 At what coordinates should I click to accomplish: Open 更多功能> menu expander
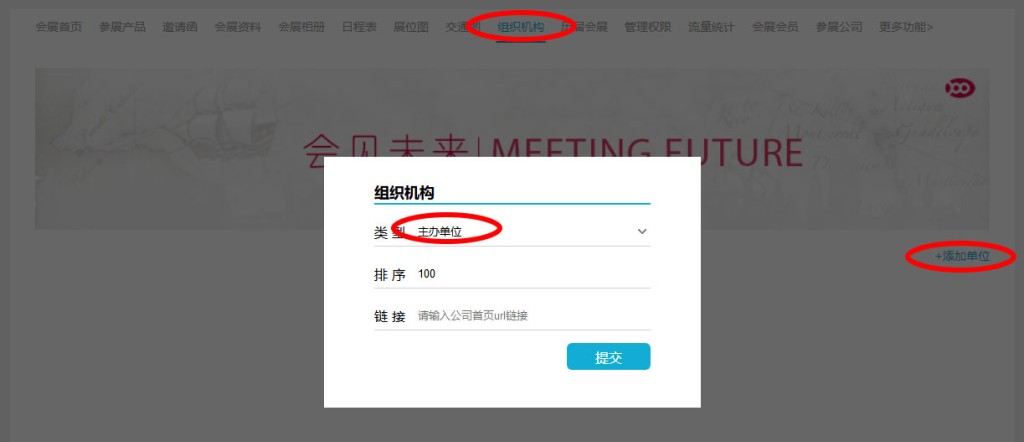906,27
